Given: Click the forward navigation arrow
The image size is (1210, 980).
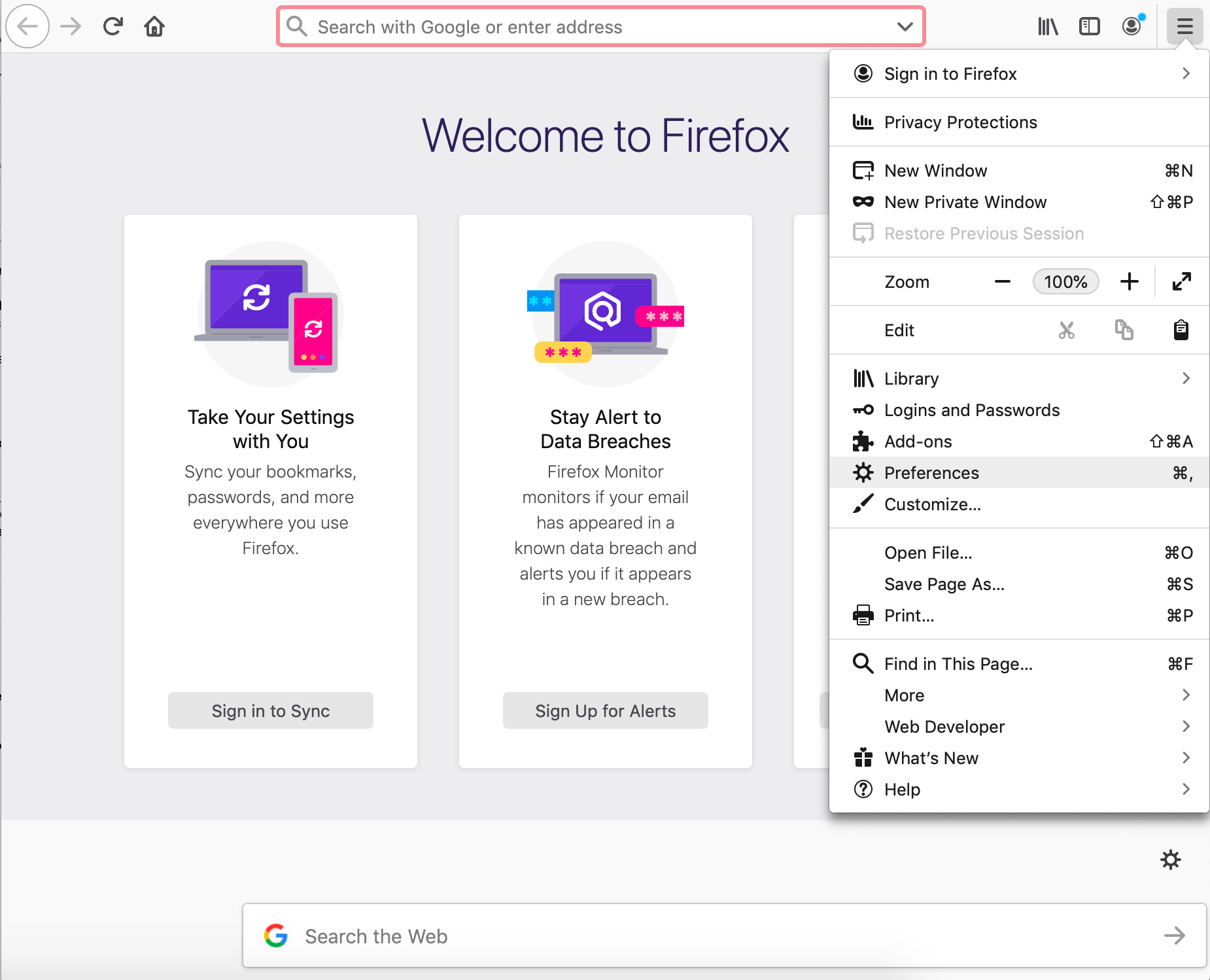Looking at the screenshot, I should [71, 26].
